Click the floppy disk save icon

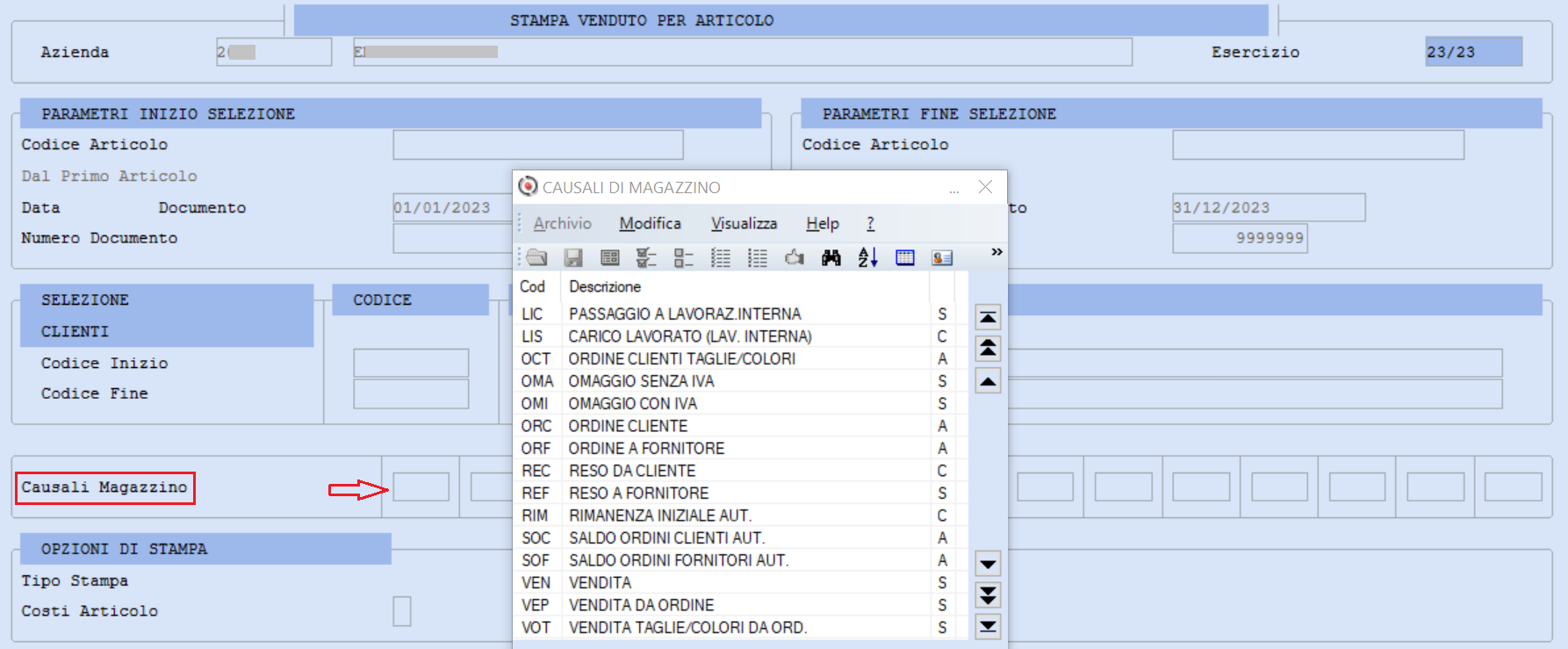pyautogui.click(x=573, y=257)
